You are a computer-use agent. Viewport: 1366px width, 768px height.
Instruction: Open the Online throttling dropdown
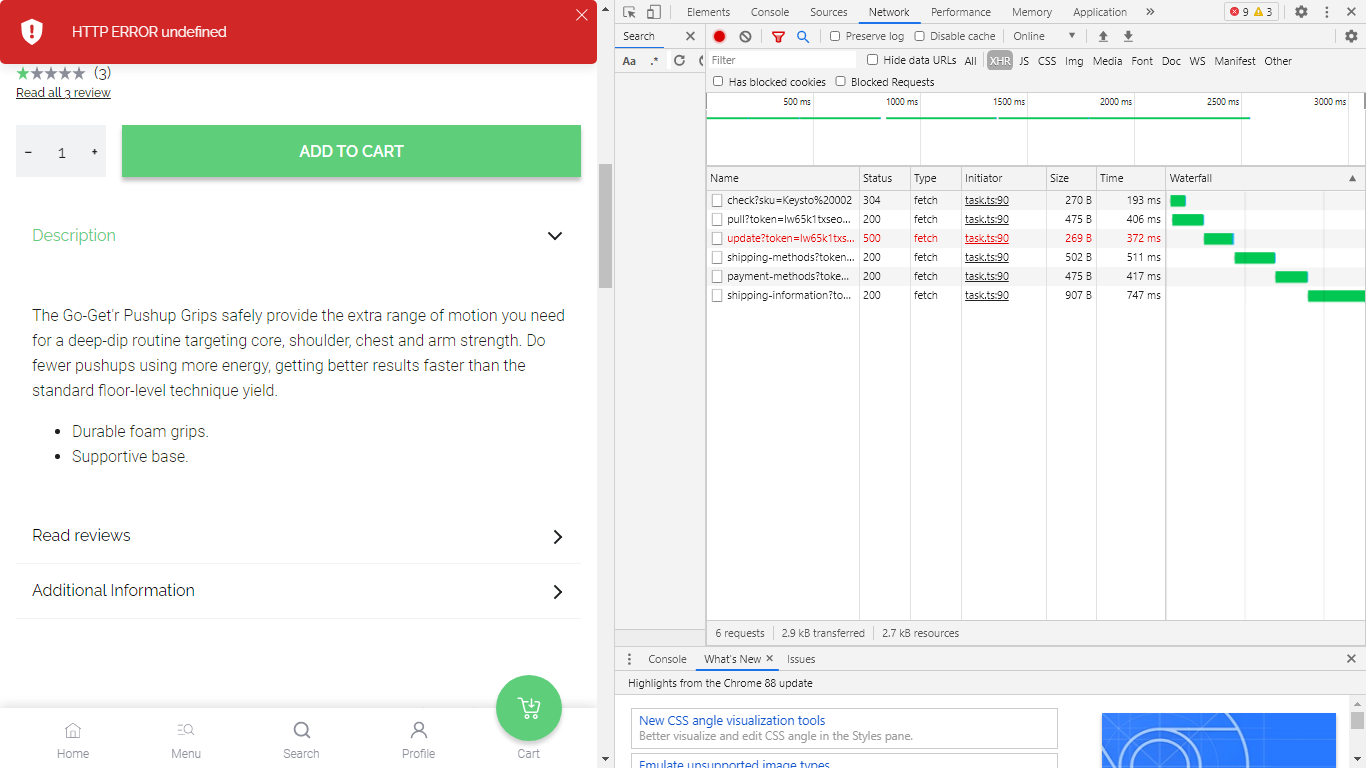coord(1040,35)
